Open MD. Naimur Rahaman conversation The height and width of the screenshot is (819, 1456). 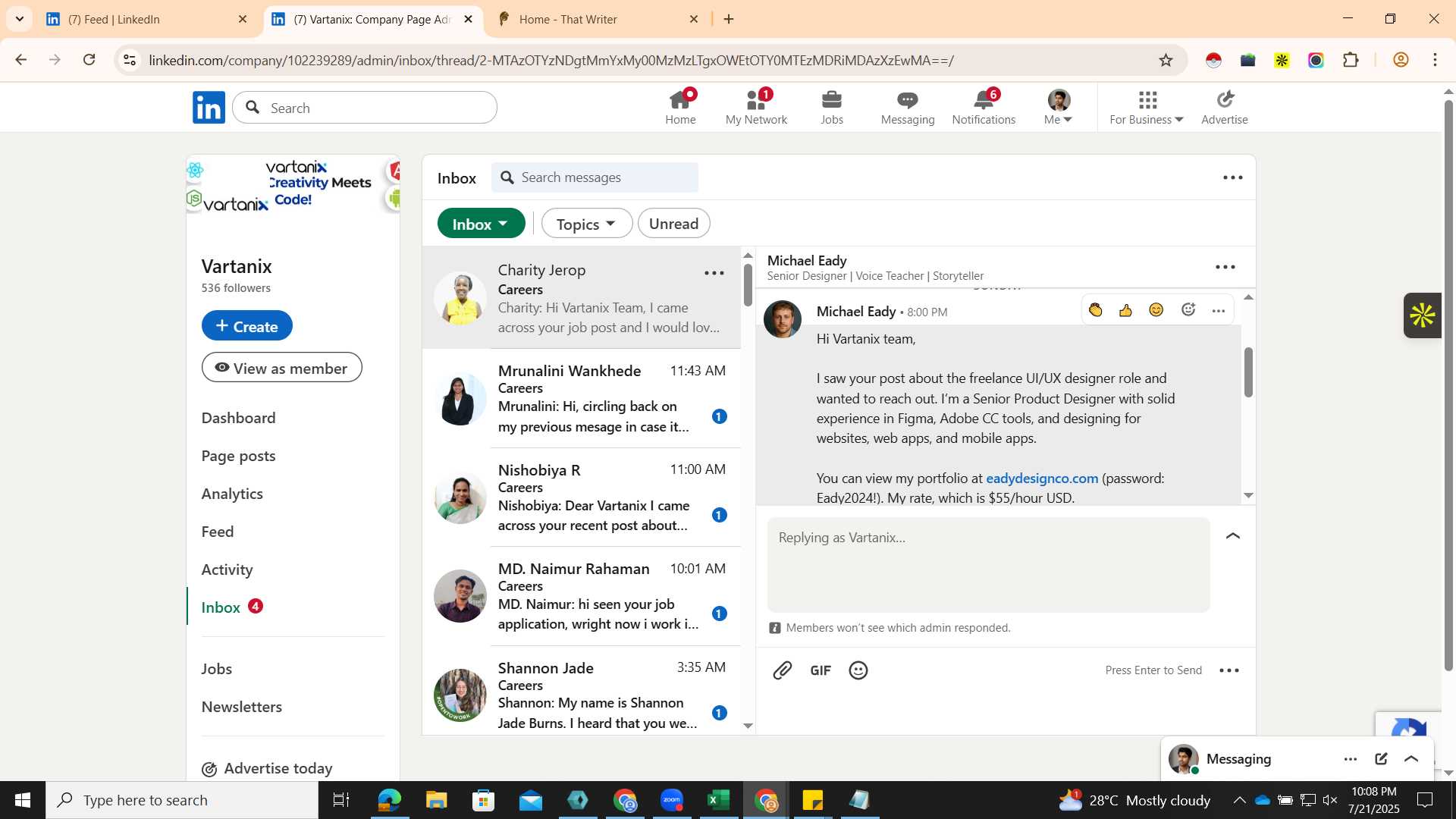(x=581, y=596)
